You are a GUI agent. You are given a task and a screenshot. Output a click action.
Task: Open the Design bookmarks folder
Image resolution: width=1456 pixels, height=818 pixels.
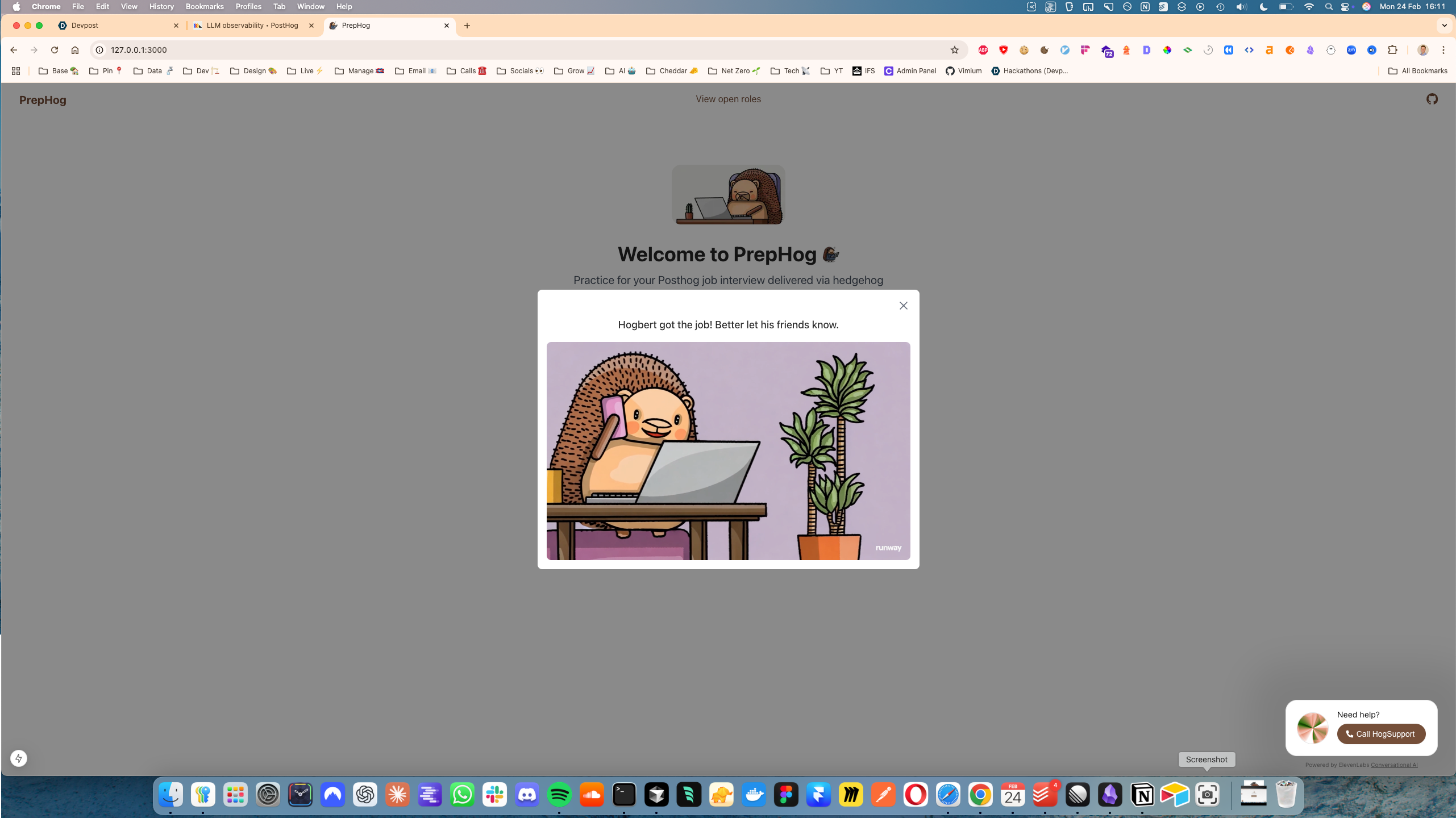click(x=253, y=71)
